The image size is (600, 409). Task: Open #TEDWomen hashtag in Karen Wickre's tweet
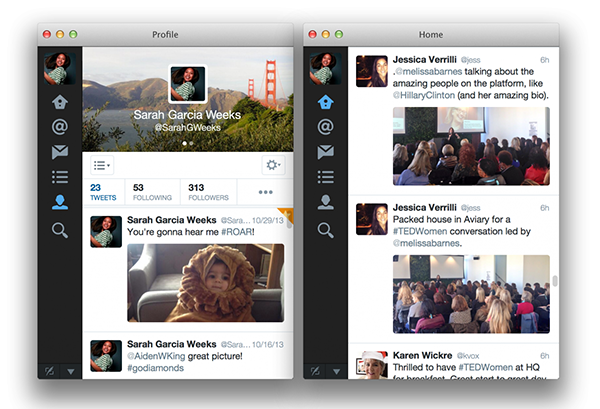(486, 367)
